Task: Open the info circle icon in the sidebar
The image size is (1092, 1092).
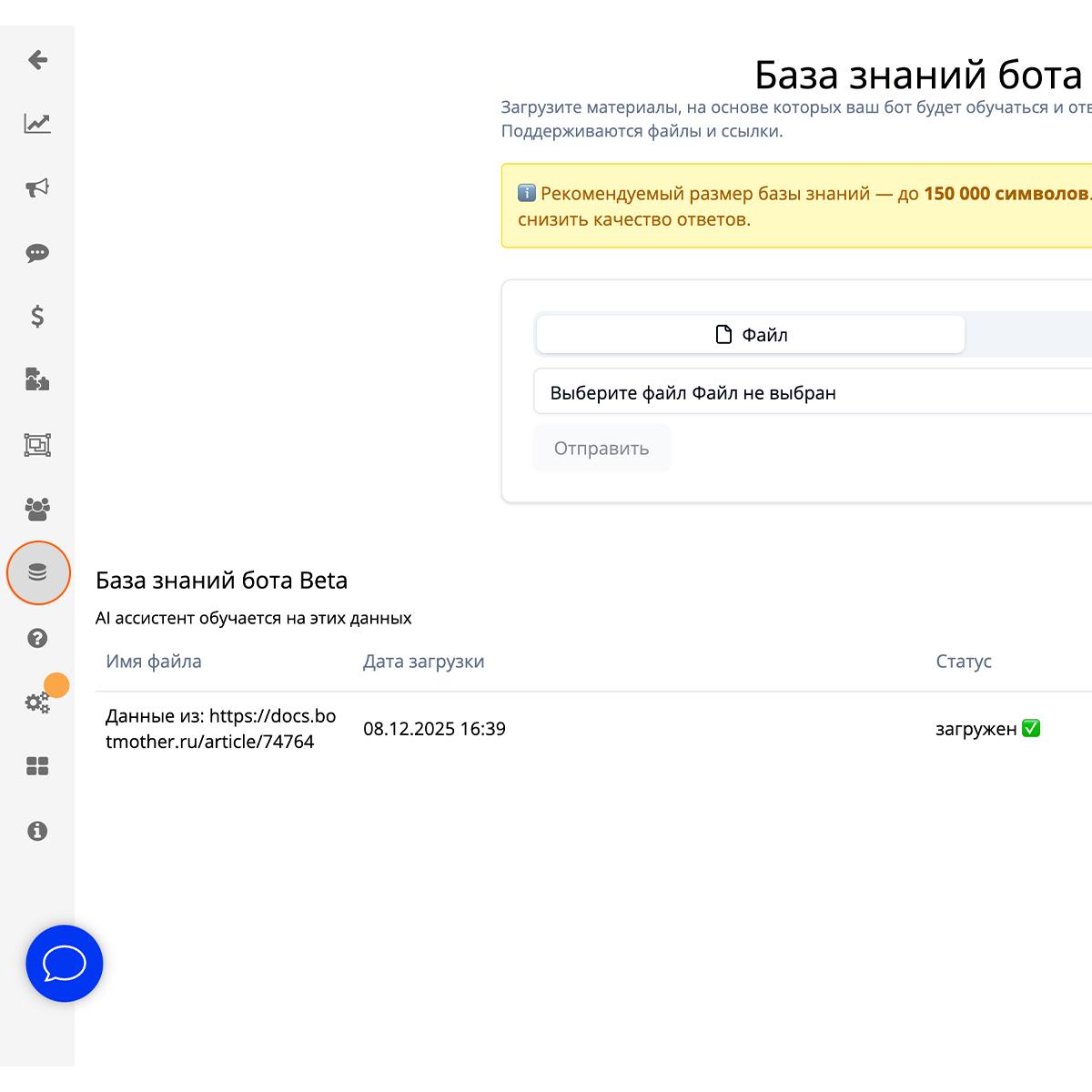Action: tap(37, 831)
